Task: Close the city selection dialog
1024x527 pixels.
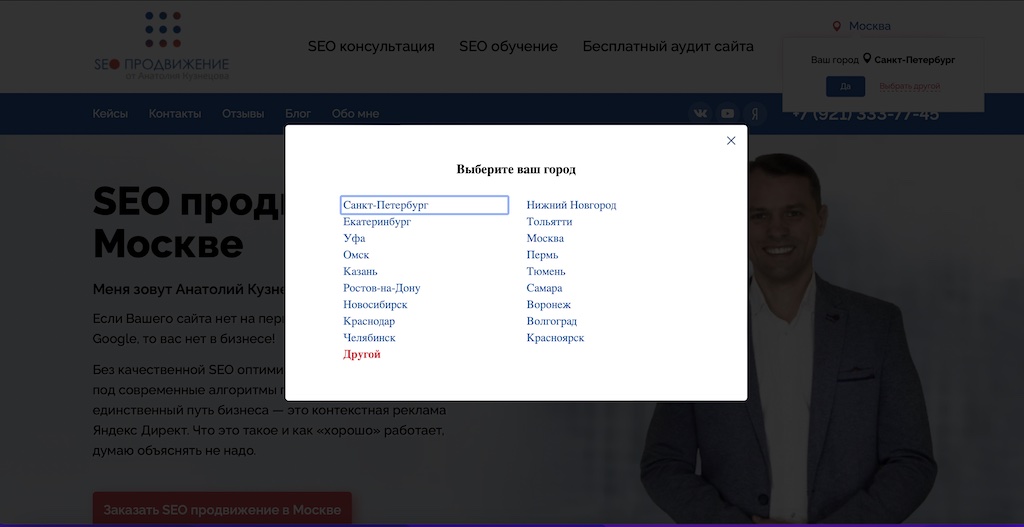Action: 731,140
